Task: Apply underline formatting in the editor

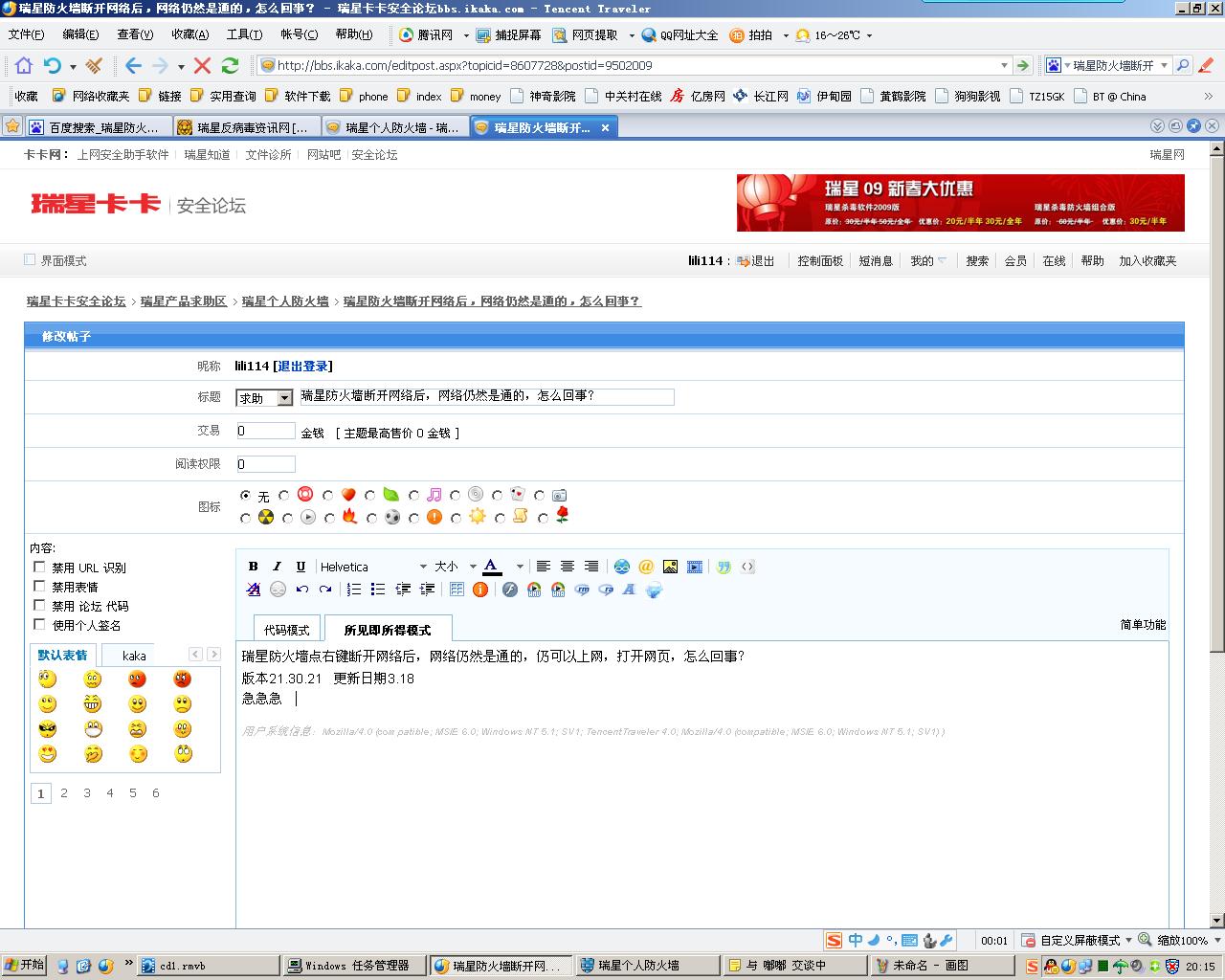Action: [301, 567]
